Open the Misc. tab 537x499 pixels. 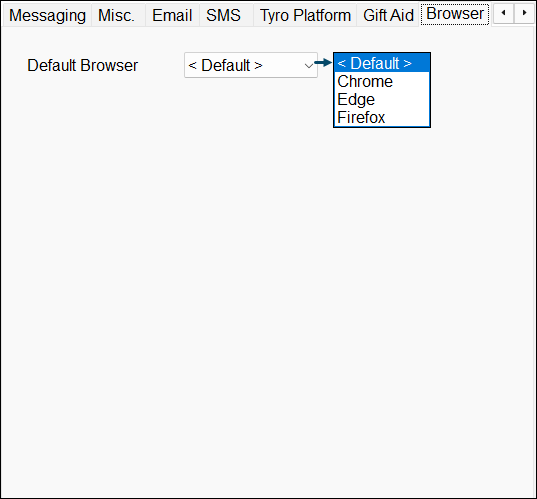coord(118,15)
